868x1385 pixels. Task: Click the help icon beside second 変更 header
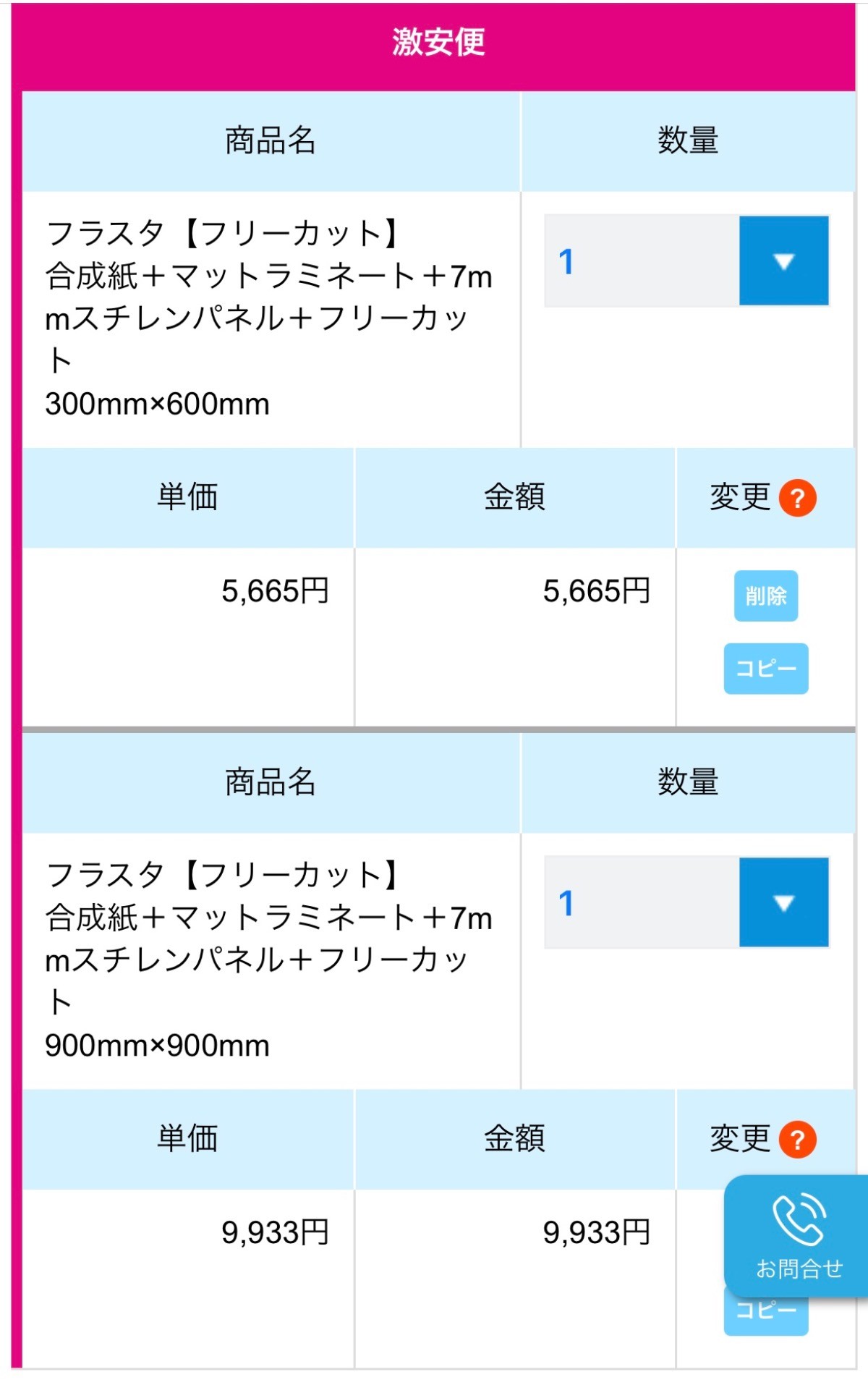(x=797, y=1139)
